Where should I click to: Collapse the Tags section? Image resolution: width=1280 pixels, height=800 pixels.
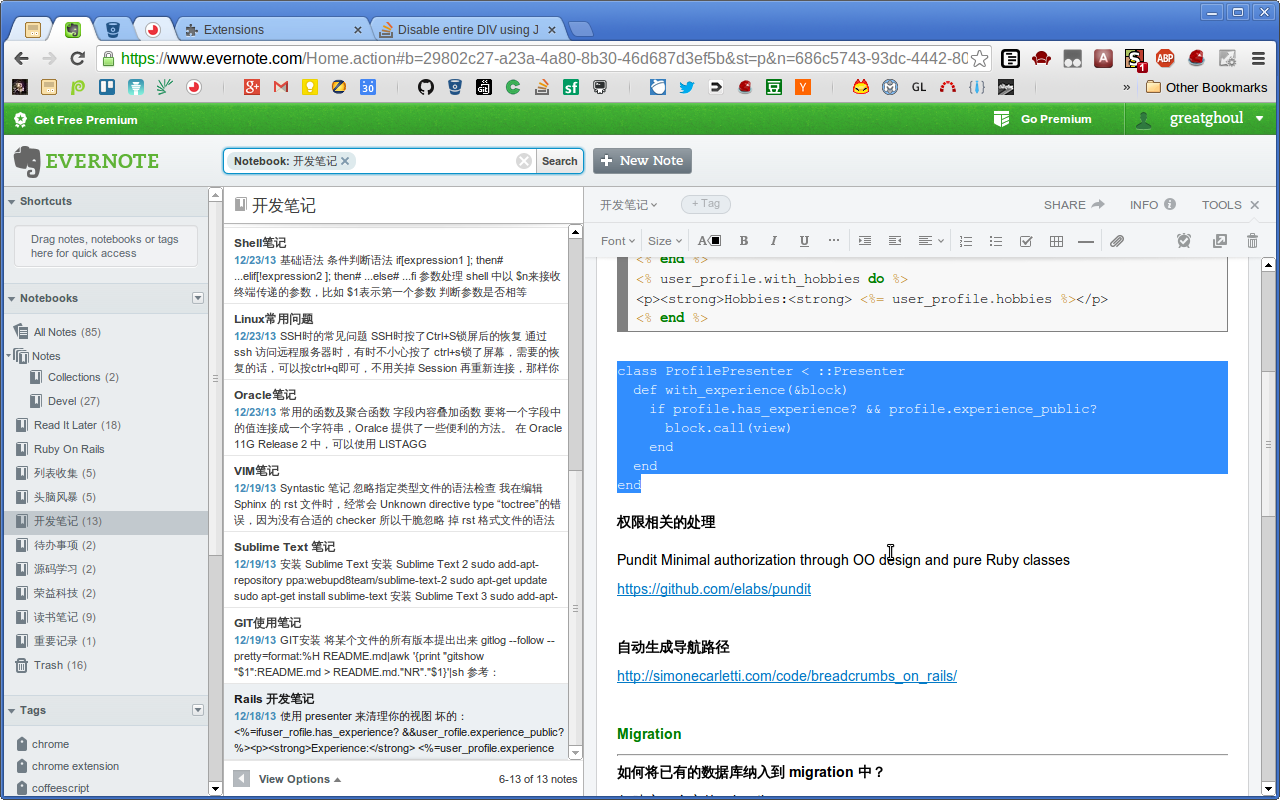[x=11, y=711]
